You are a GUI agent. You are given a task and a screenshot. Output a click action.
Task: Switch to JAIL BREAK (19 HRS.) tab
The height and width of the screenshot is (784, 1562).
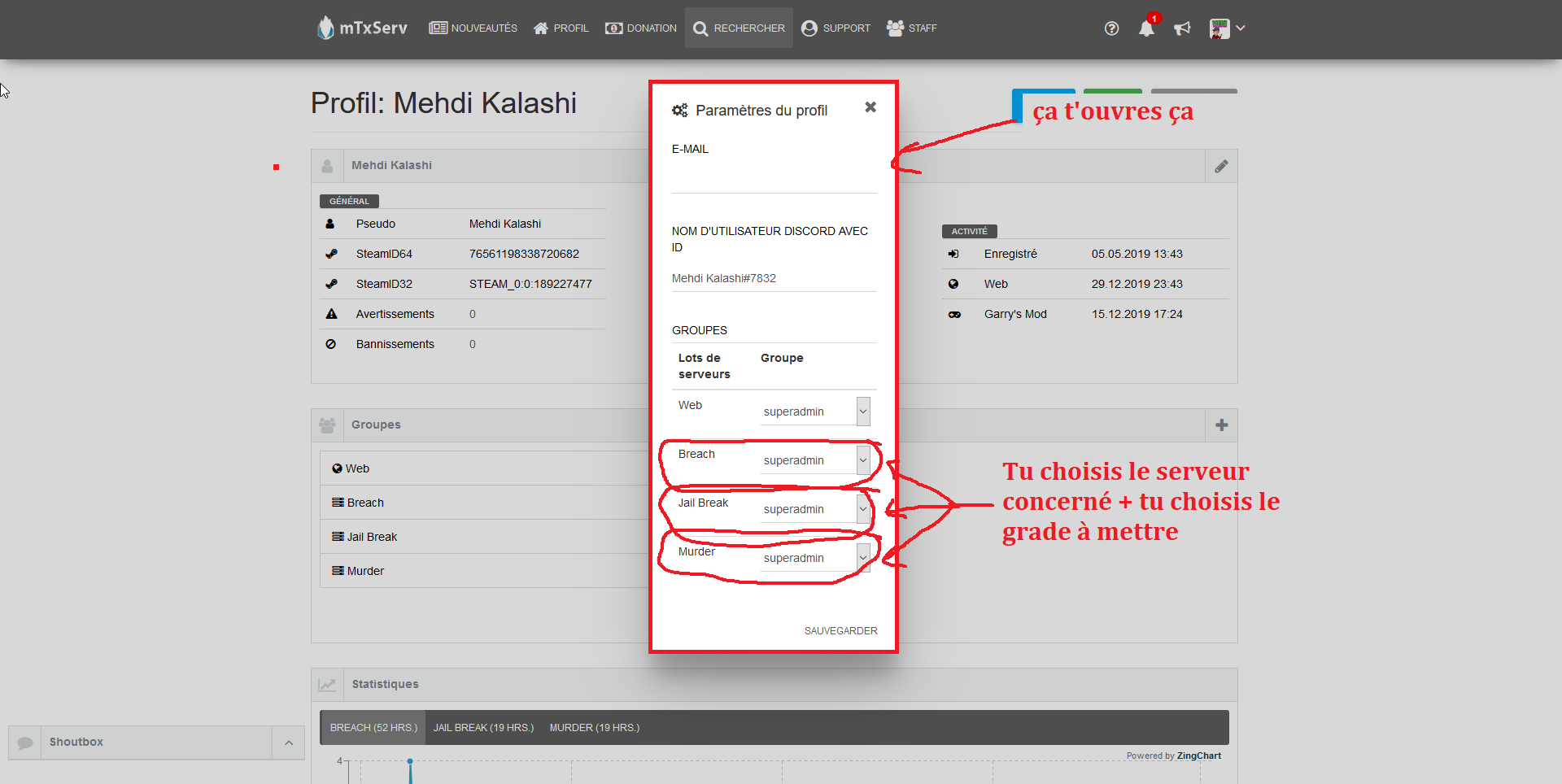(x=483, y=728)
